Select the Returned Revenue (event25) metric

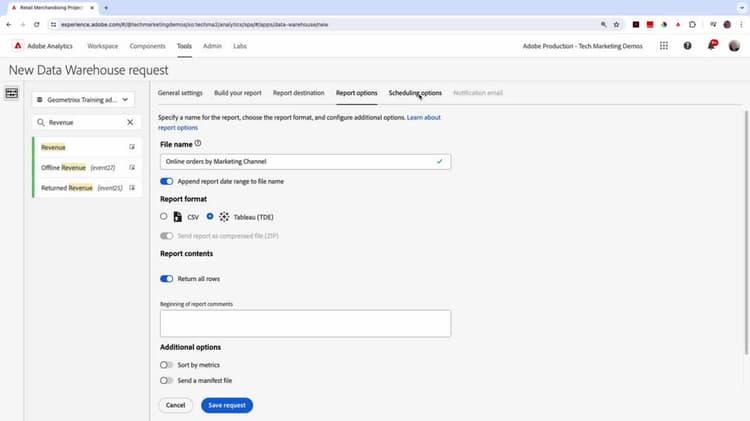(x=88, y=188)
